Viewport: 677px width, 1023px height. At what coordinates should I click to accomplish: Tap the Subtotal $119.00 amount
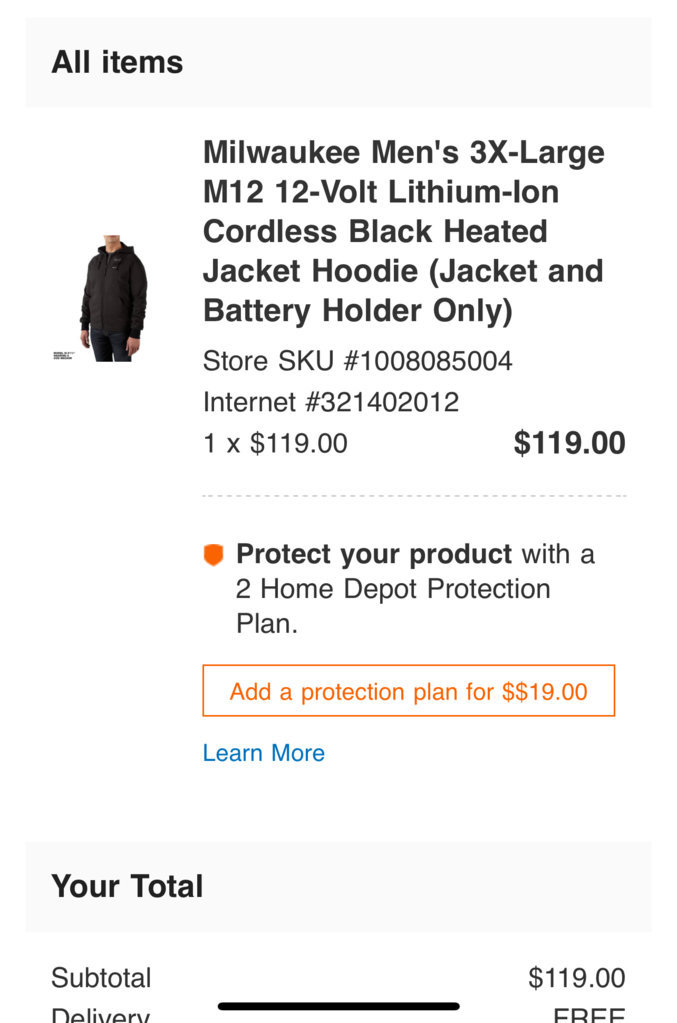577,978
